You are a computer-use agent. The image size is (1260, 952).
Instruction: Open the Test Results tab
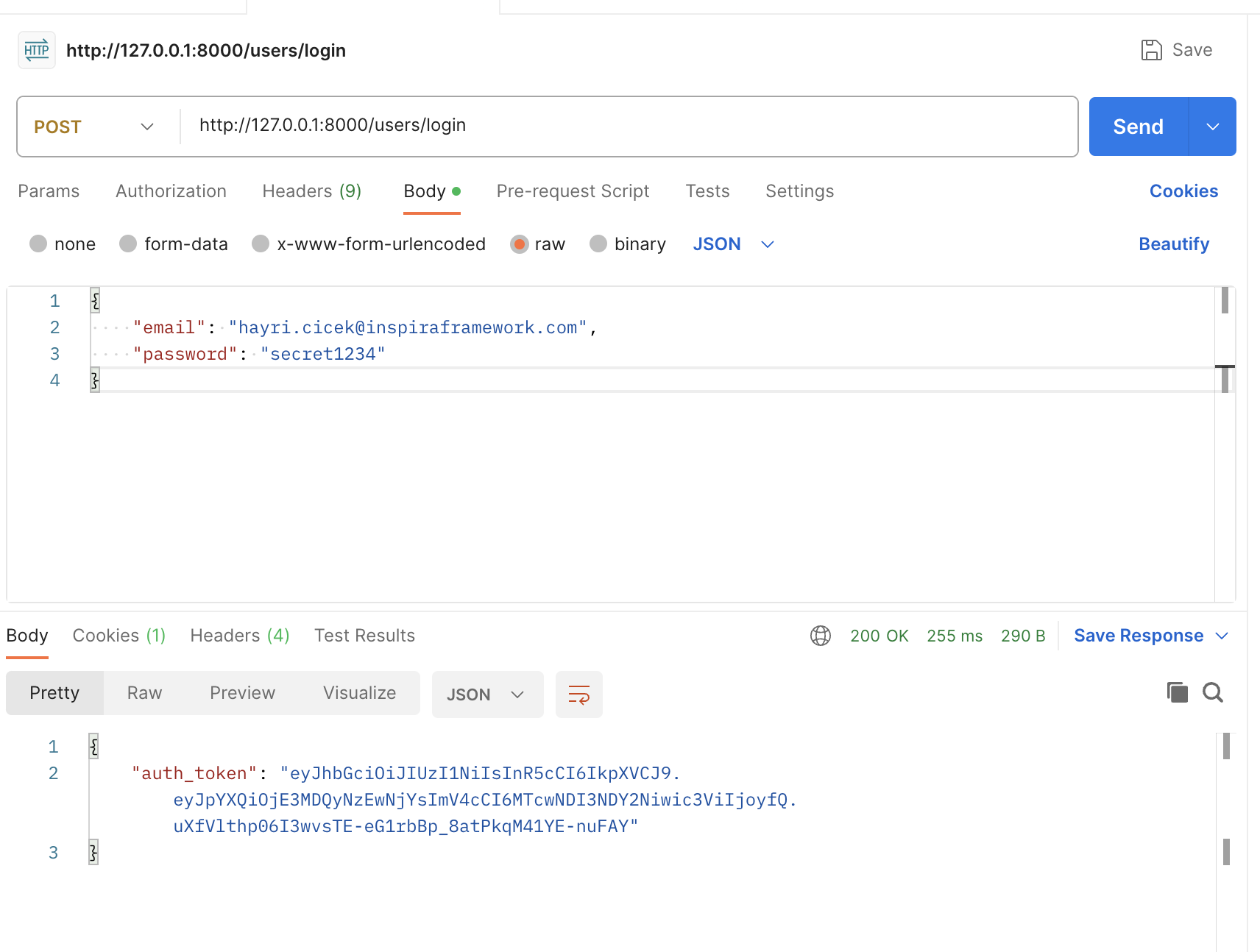coord(364,636)
